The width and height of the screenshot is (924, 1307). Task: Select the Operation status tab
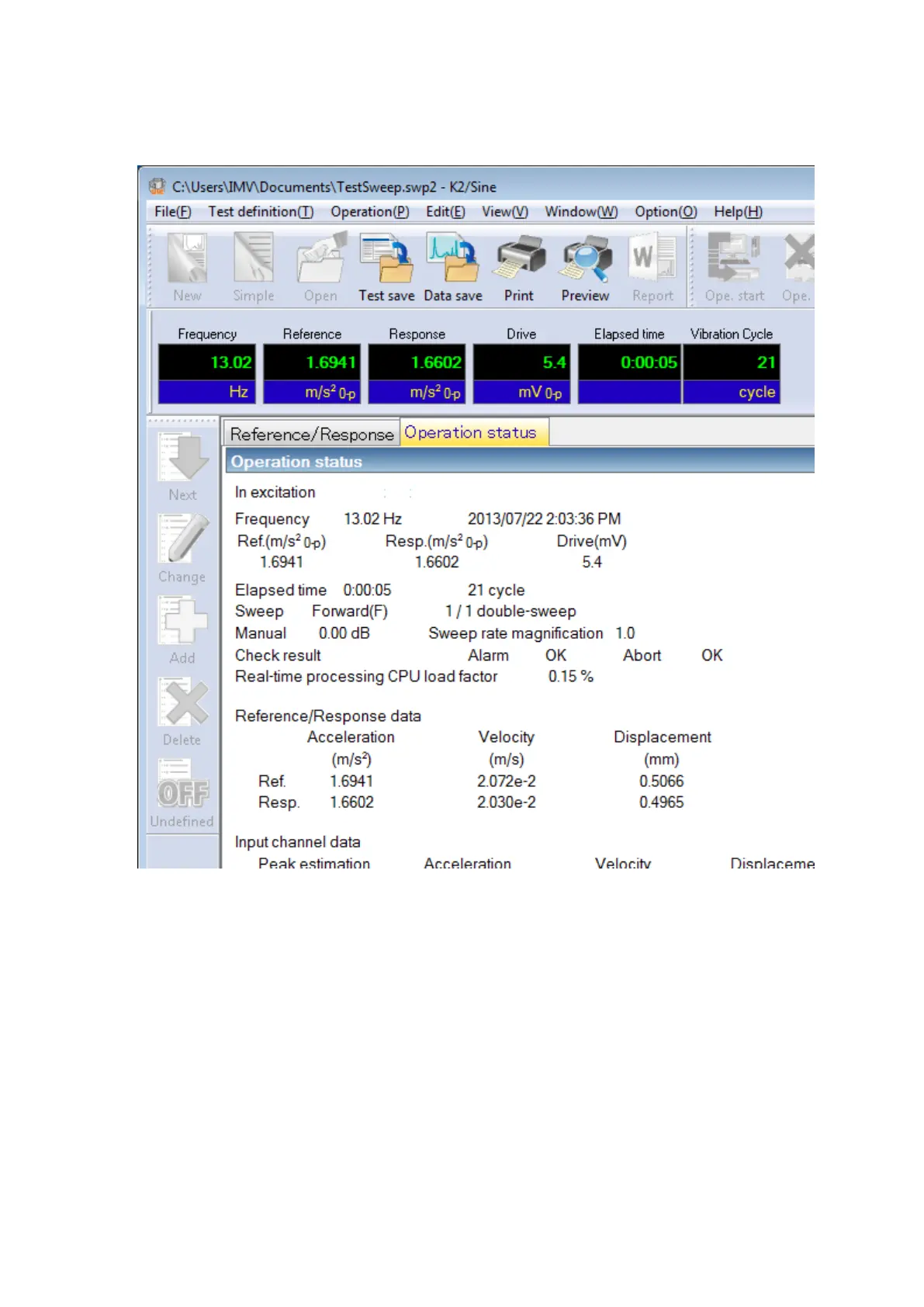point(470,433)
